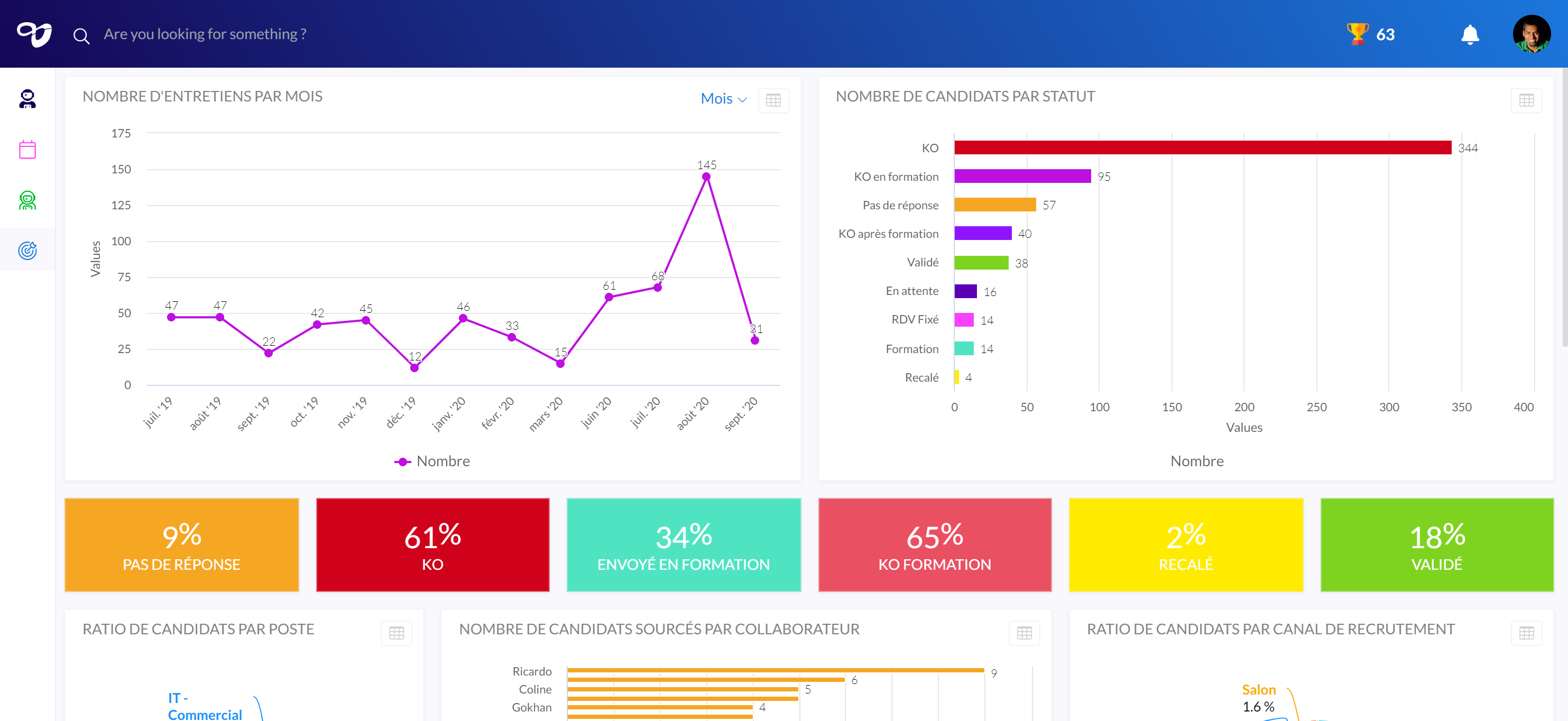Viewport: 1568px width, 721px height.
Task: Show table view for ratio par poste chart
Action: tap(396, 633)
